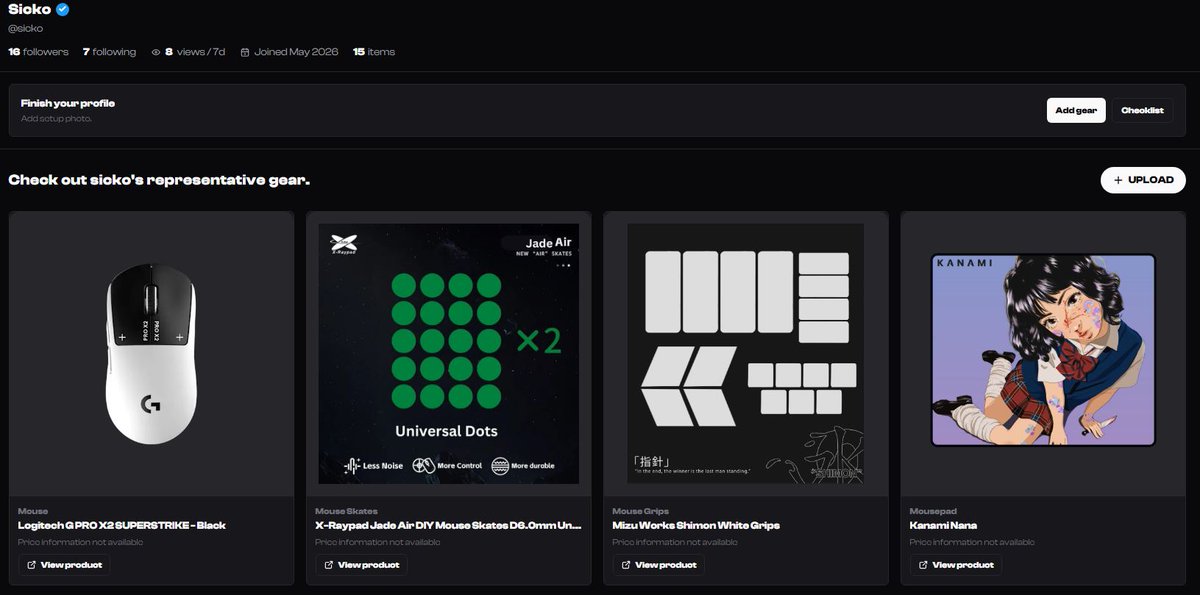Click the Add gear button
This screenshot has width=1200, height=595.
1076,110
